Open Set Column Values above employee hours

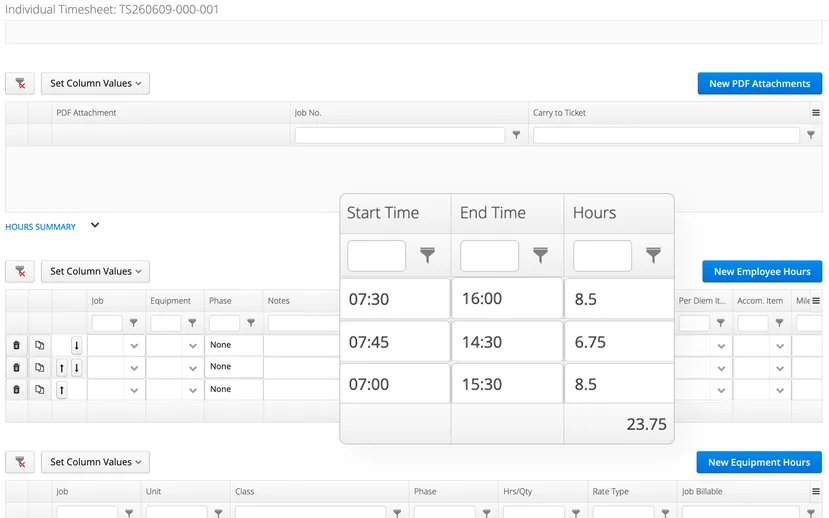(95, 271)
